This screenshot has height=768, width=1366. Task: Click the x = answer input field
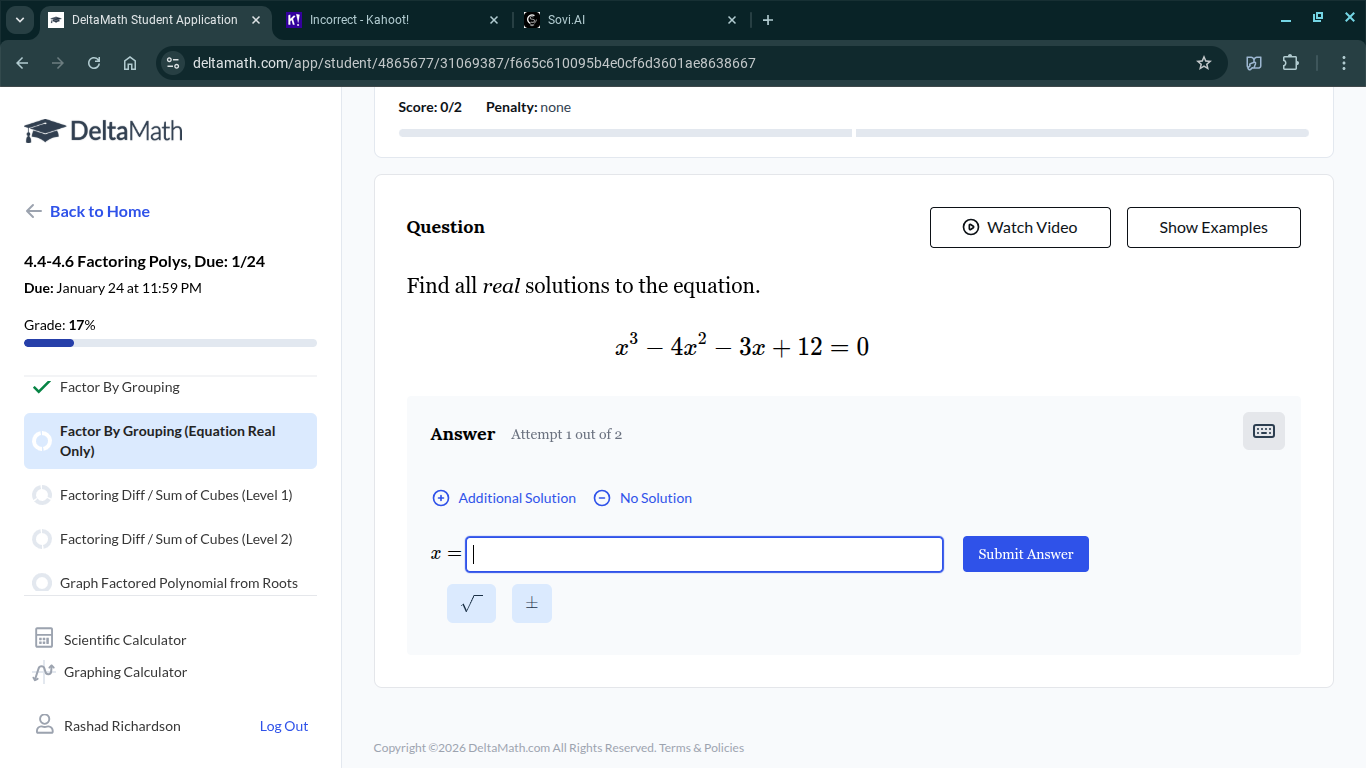point(704,554)
